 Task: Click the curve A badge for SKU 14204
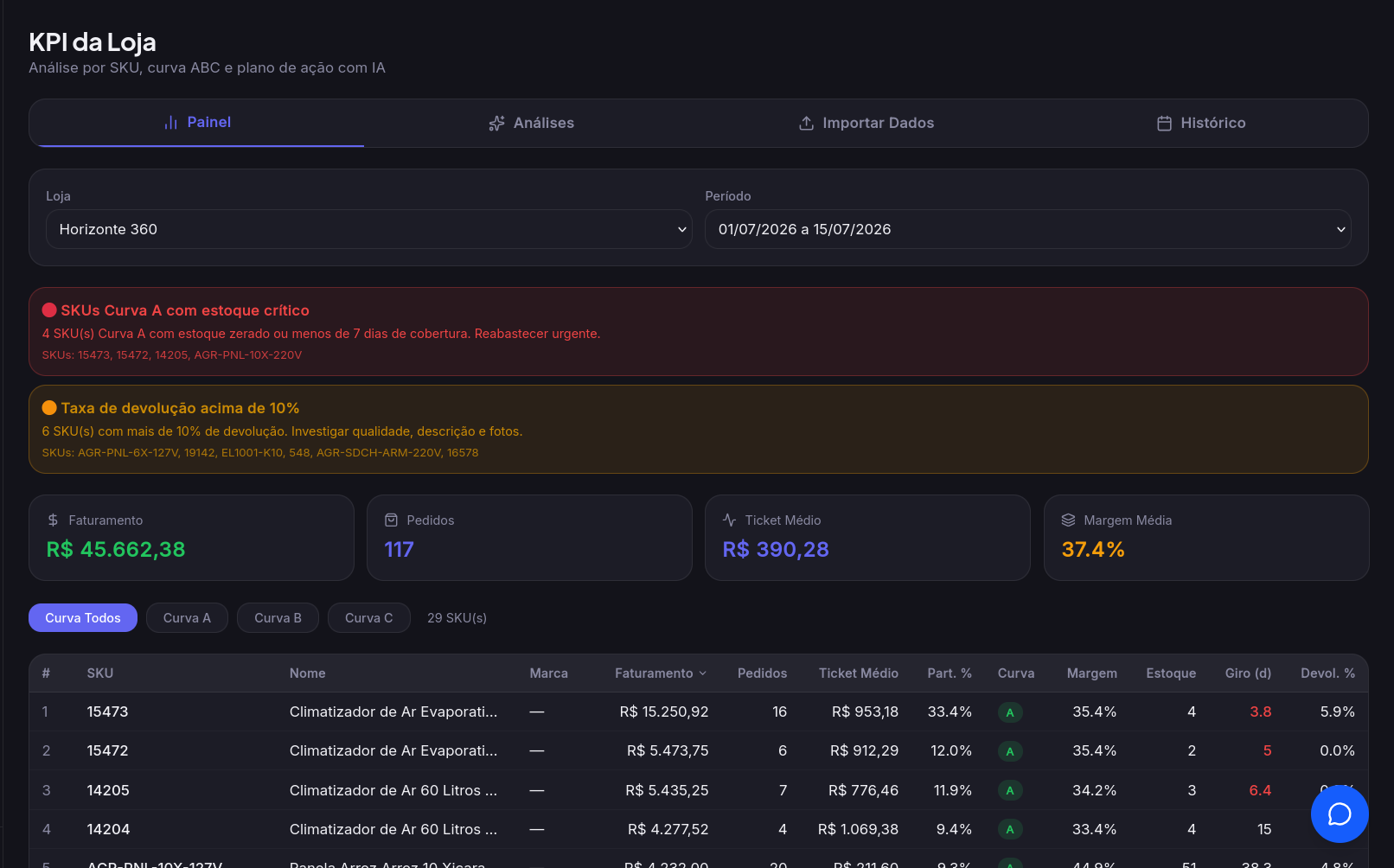(1010, 830)
